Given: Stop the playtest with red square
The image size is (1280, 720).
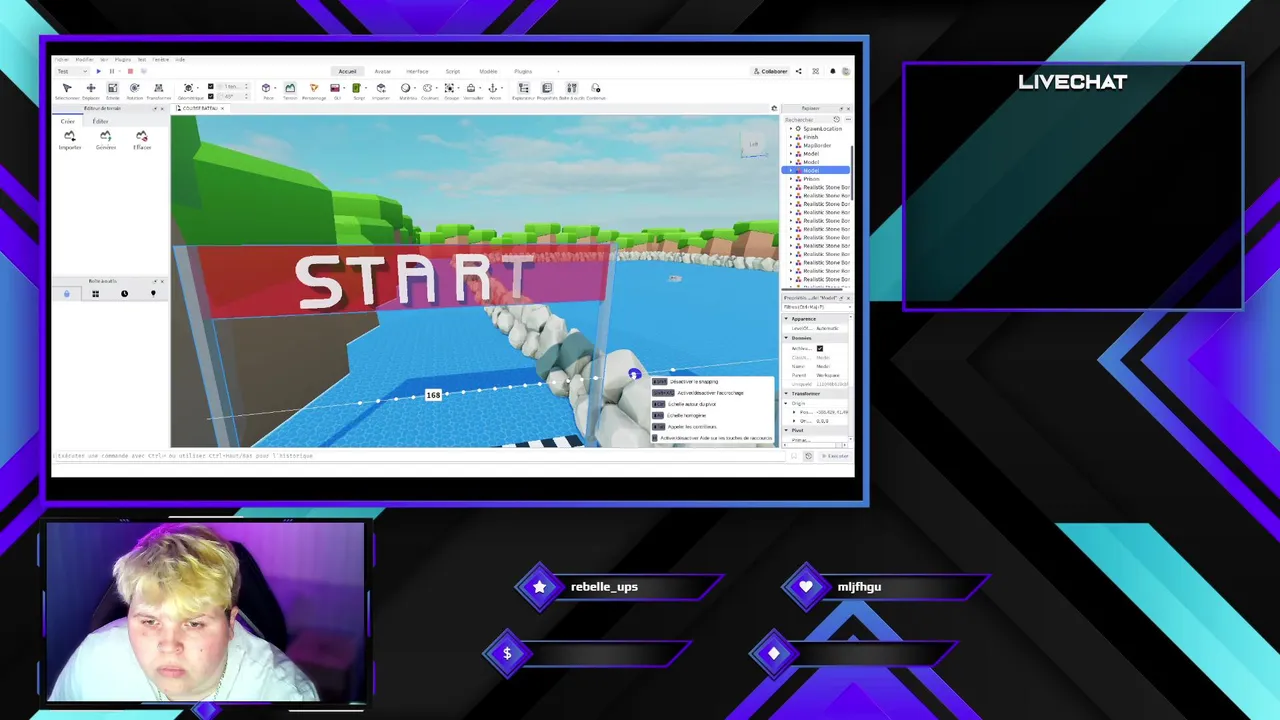Looking at the screenshot, I should 130,71.
